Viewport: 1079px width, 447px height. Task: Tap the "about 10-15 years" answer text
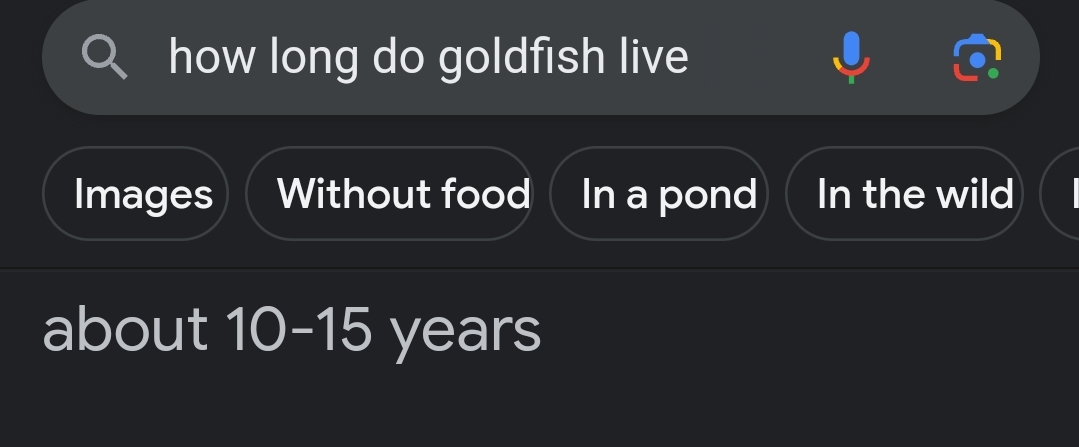click(x=292, y=329)
